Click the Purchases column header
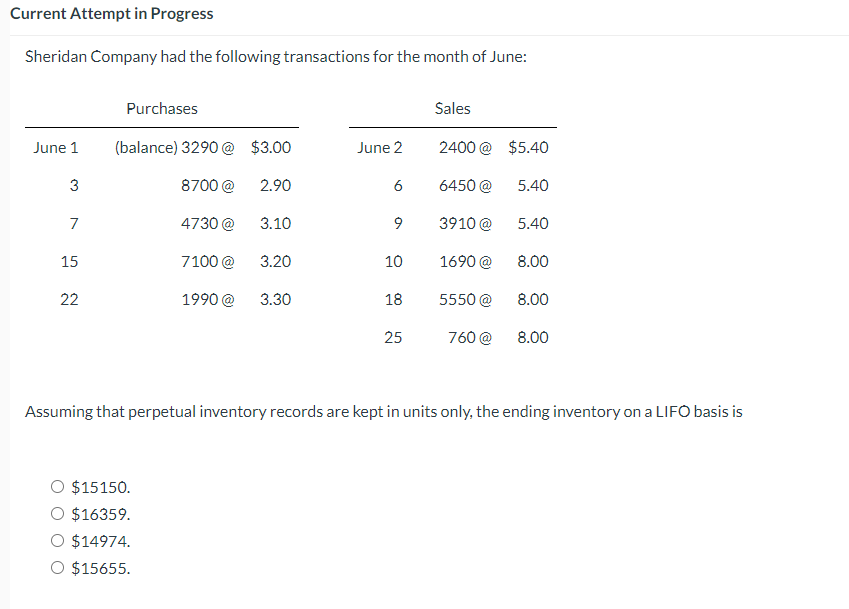This screenshot has width=849, height=609. (x=162, y=108)
